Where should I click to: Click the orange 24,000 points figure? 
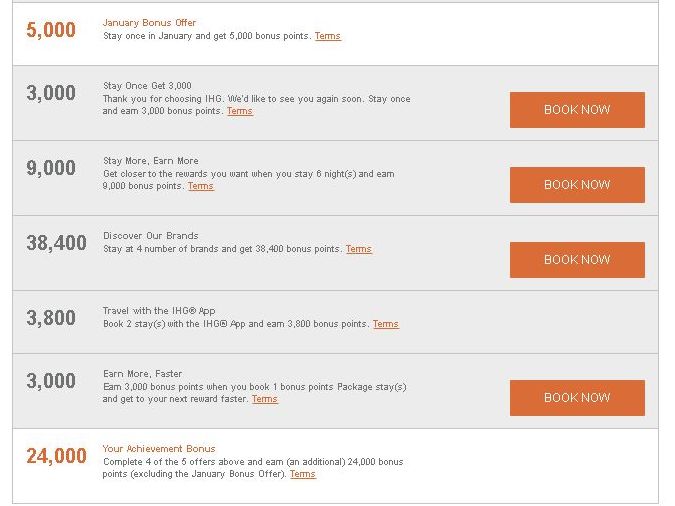(56, 456)
